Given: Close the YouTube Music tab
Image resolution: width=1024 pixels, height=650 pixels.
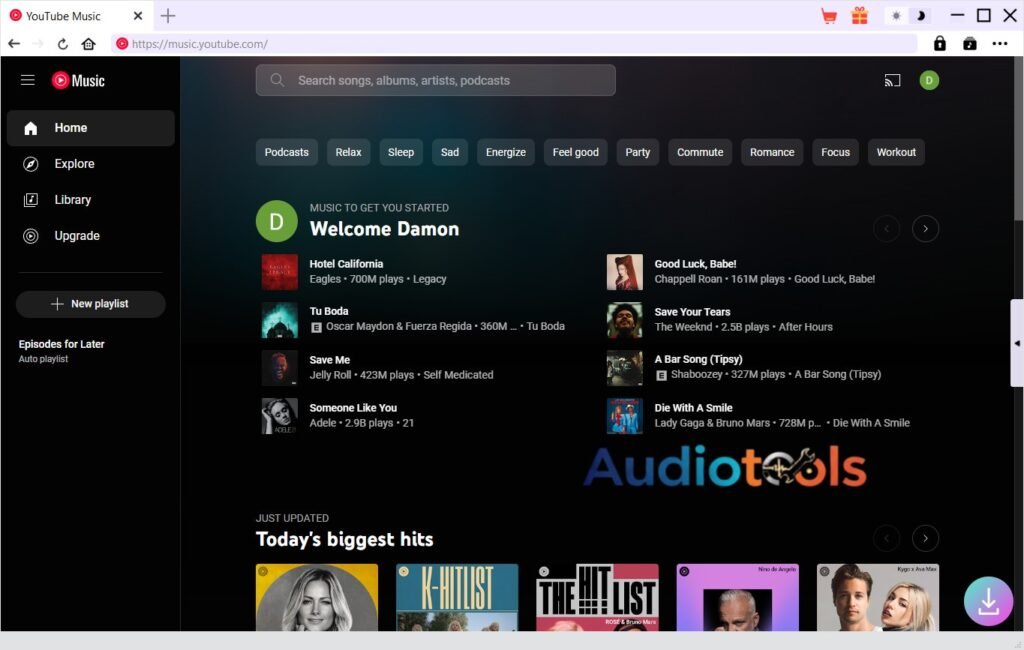Looking at the screenshot, I should coord(138,16).
